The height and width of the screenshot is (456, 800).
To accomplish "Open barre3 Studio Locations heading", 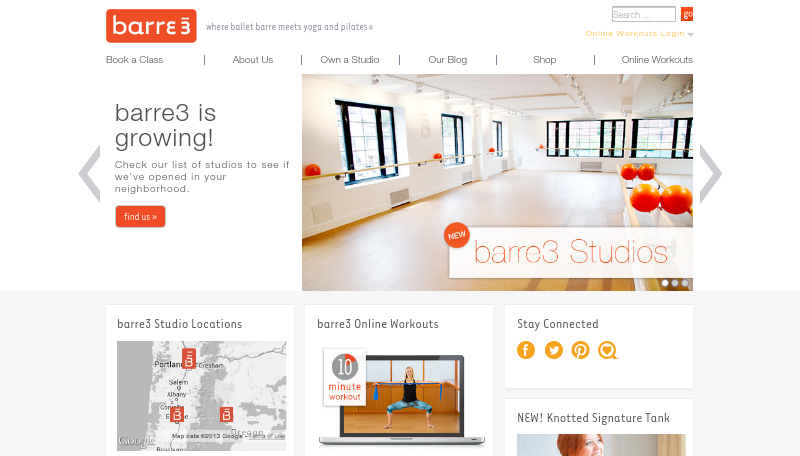I will pos(180,324).
